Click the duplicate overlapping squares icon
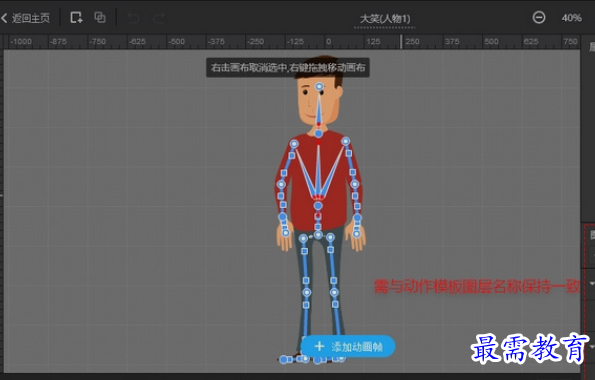This screenshot has height=380, width=595. 100,17
